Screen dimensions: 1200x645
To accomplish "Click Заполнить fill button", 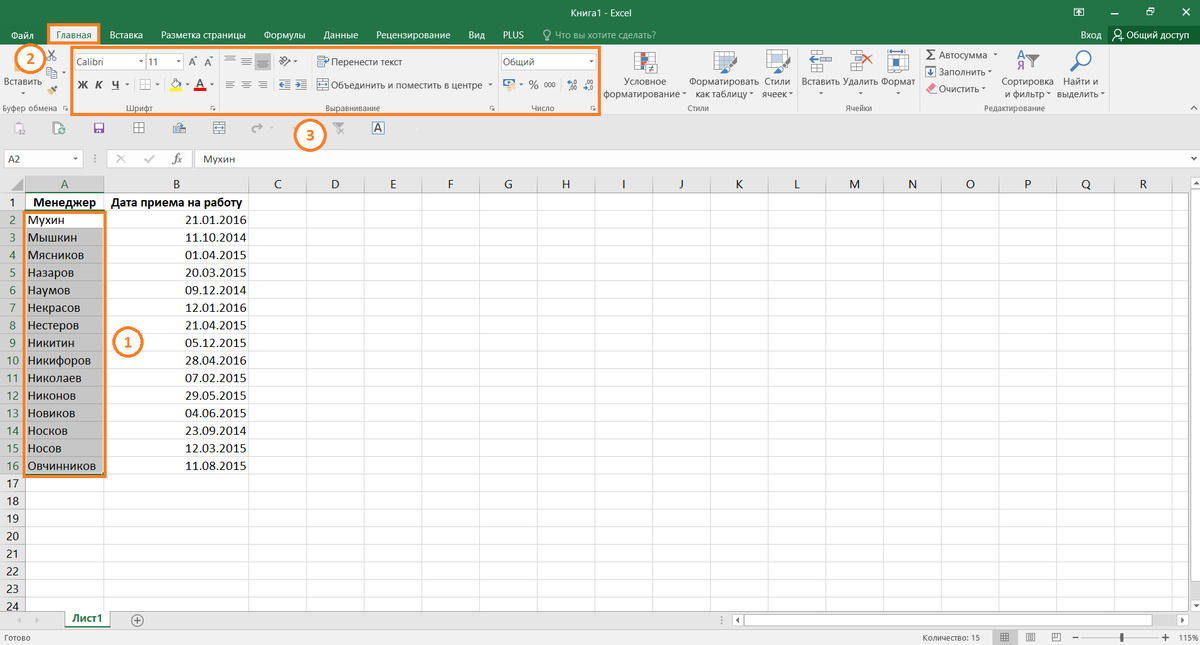I will pyautogui.click(x=959, y=72).
